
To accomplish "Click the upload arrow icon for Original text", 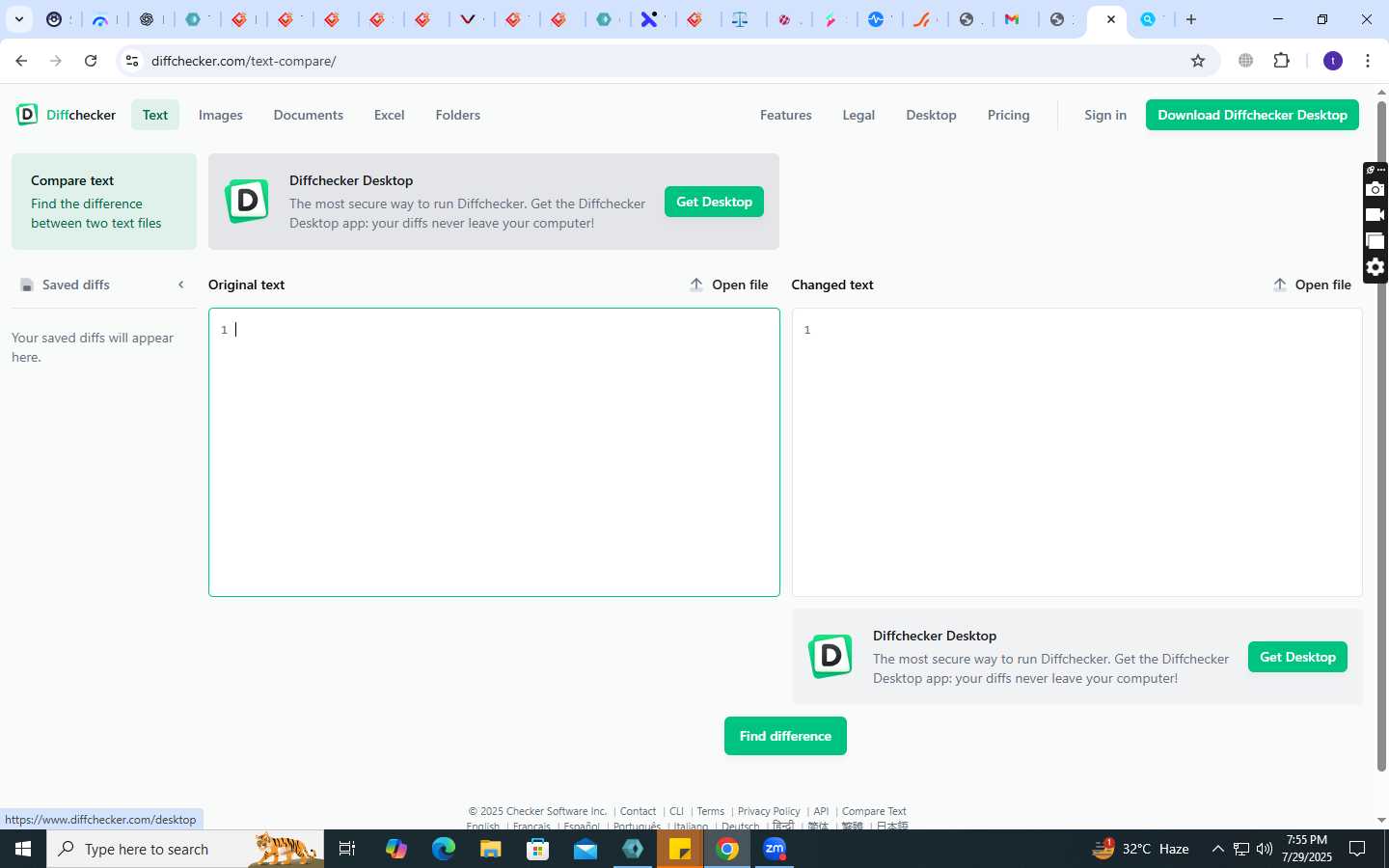I will tap(696, 285).
